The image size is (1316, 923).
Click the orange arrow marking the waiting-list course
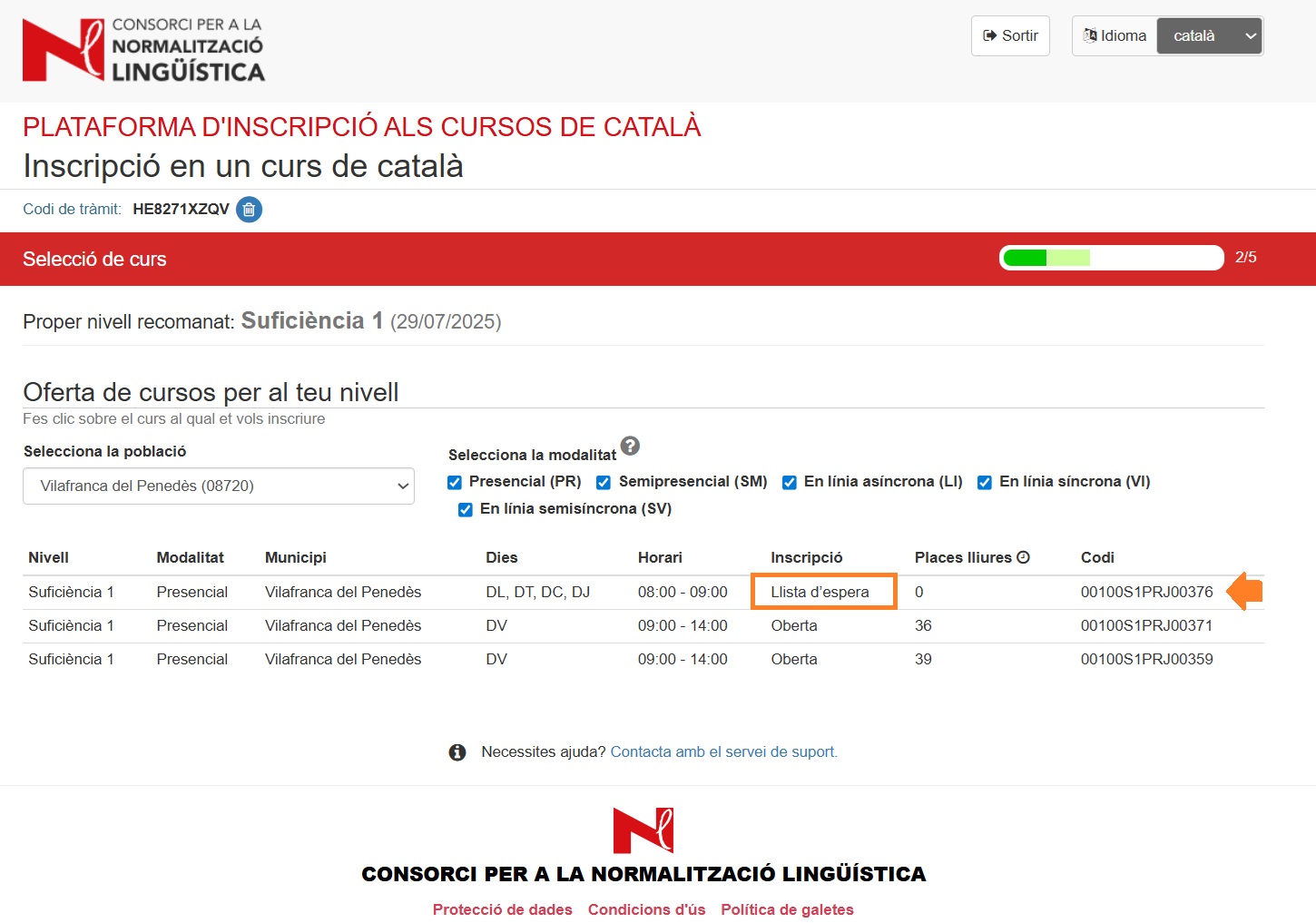[x=1244, y=591]
